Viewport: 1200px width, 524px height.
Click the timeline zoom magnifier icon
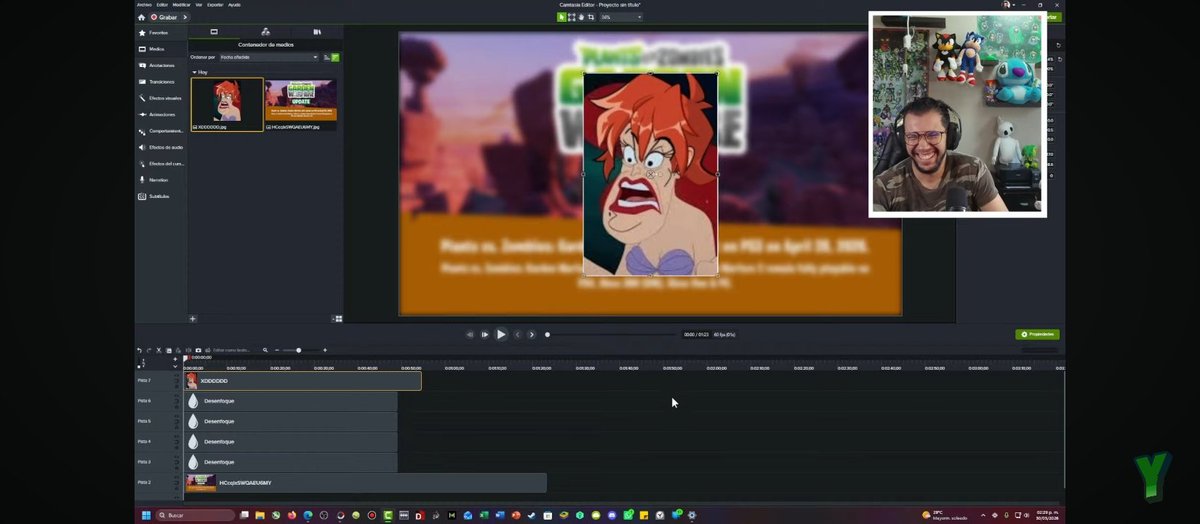(x=265, y=350)
